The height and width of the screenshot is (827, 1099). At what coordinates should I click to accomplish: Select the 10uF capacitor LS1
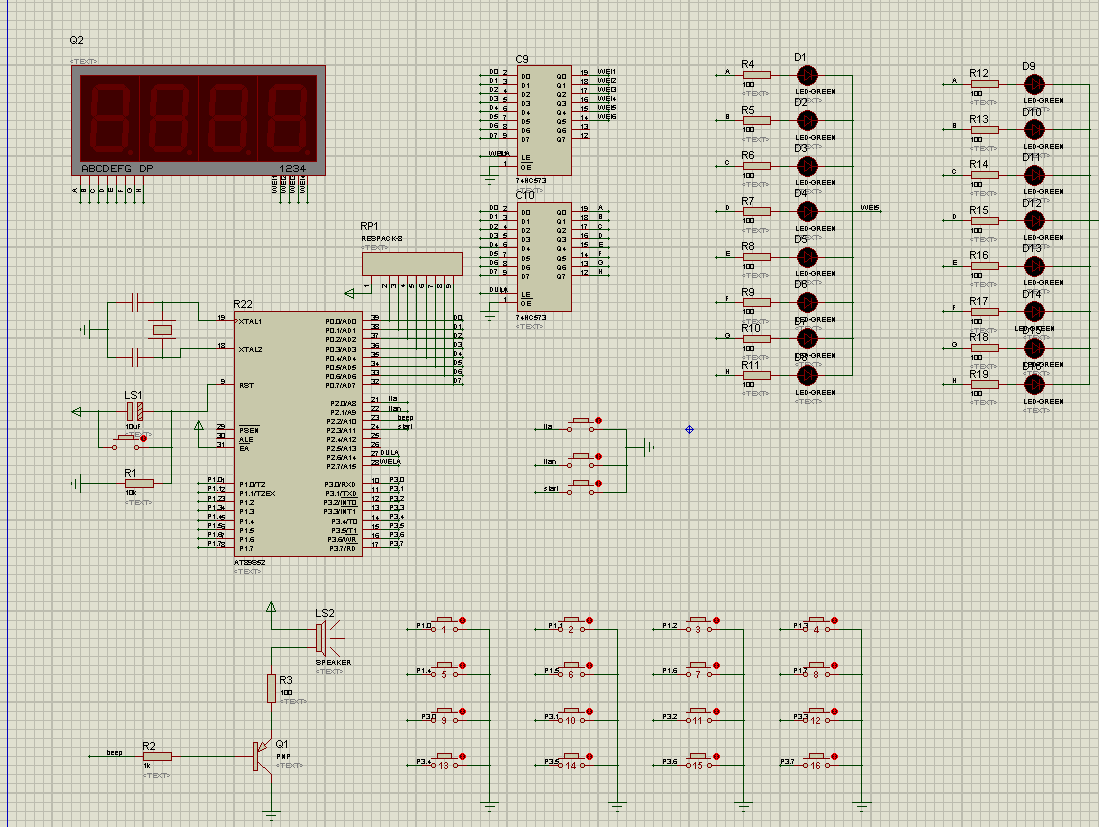135,411
